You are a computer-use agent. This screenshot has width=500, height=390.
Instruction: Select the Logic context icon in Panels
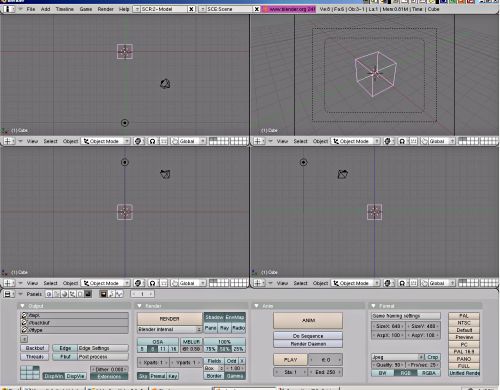[x=49, y=294]
